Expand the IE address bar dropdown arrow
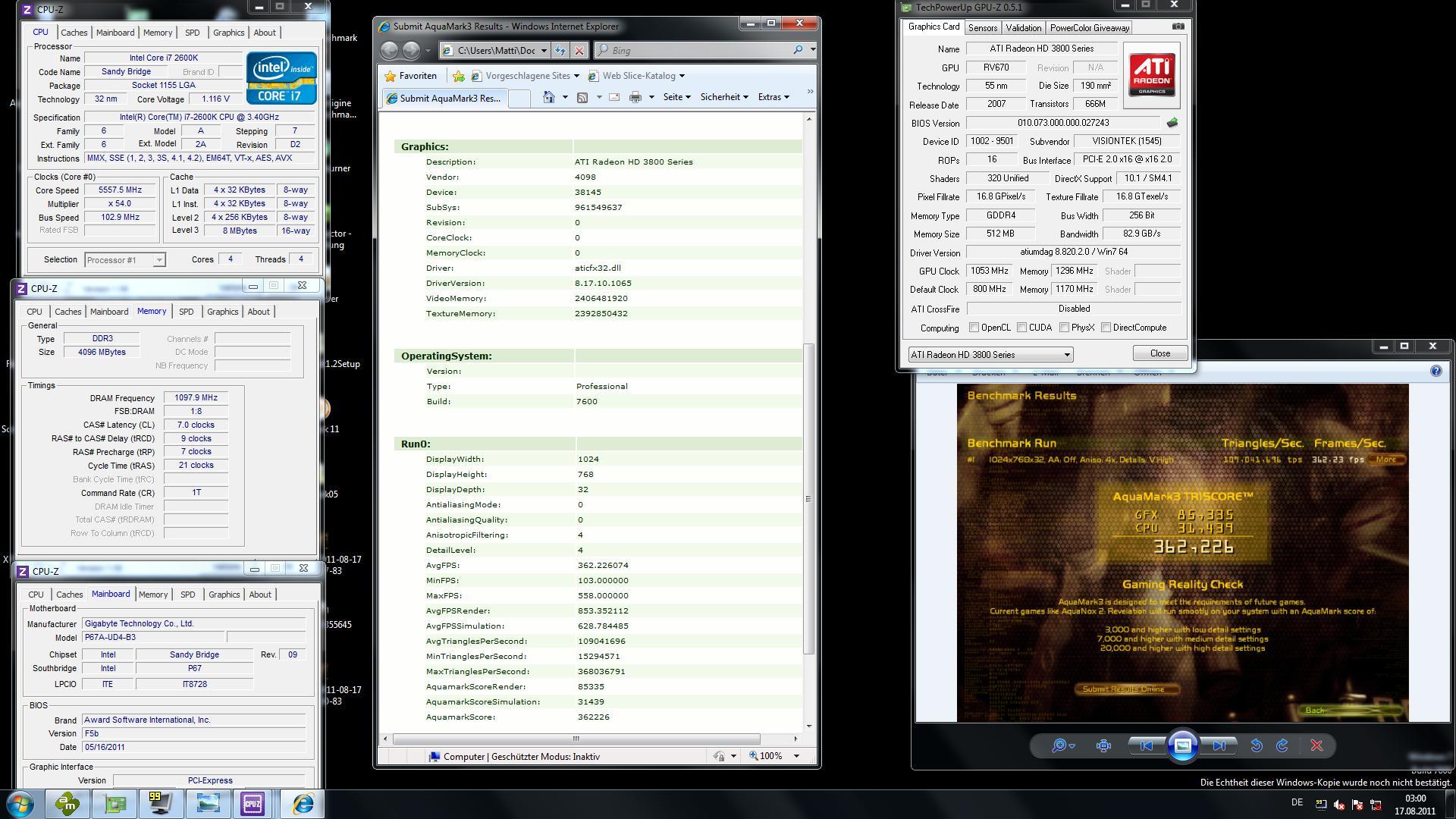Viewport: 1456px width, 819px height. 543,50
